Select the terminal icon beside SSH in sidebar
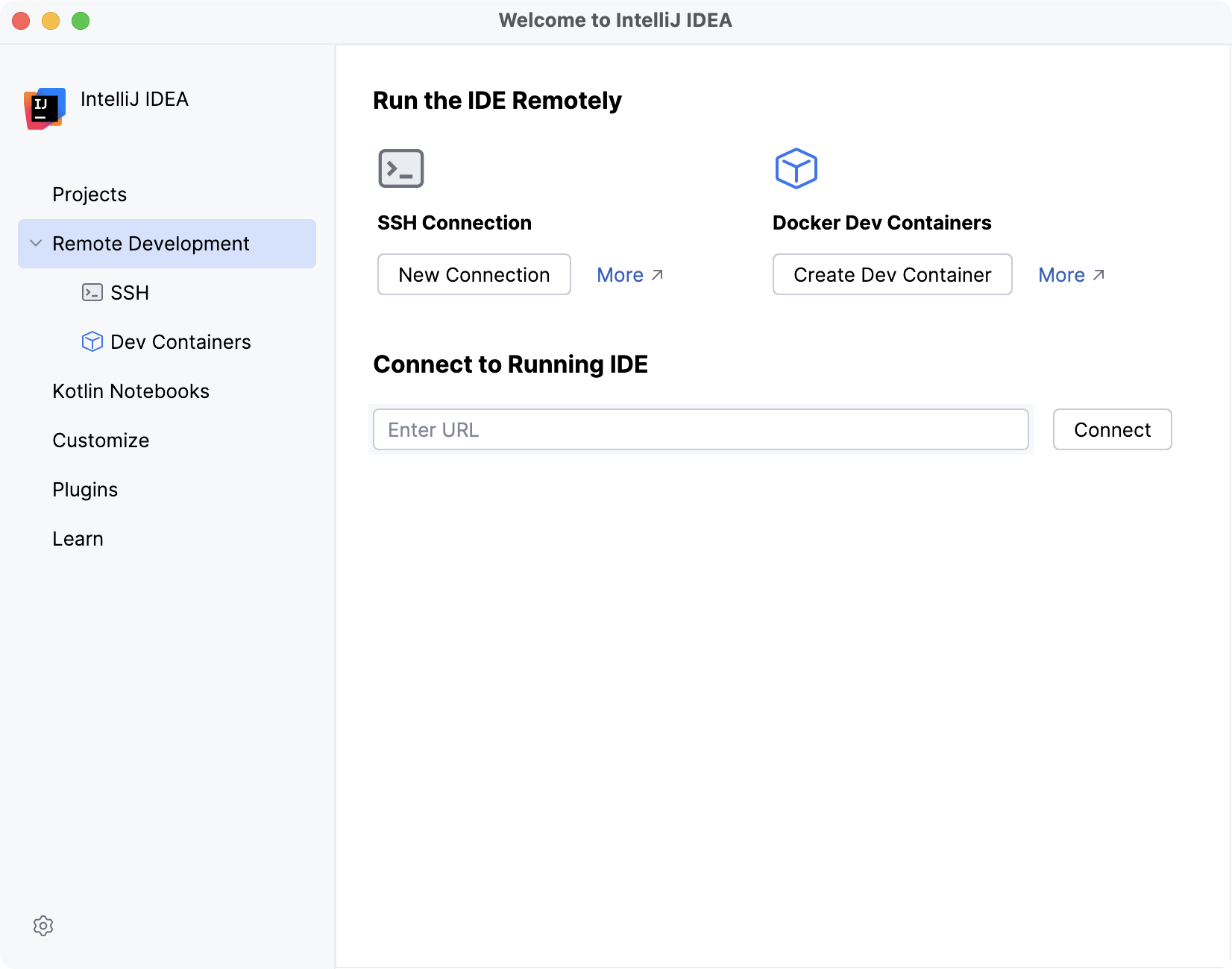The width and height of the screenshot is (1232, 969). pos(91,292)
